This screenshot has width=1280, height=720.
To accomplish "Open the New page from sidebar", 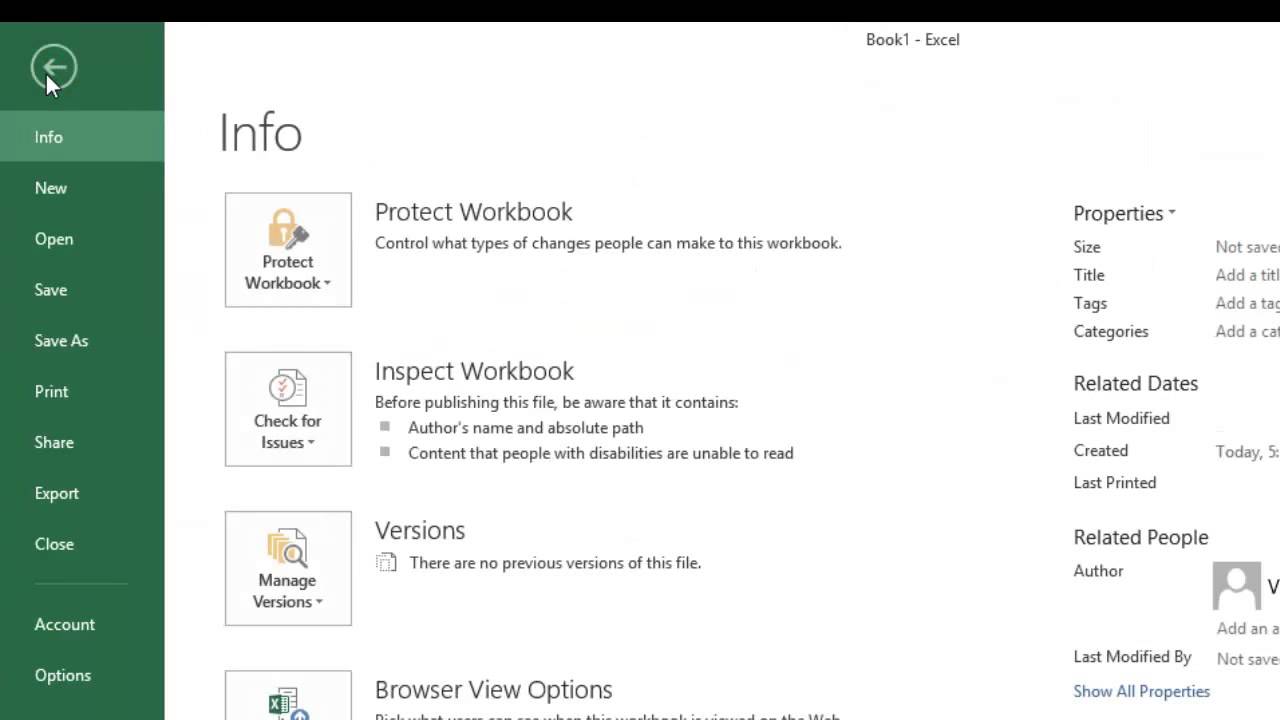I will click(x=51, y=188).
